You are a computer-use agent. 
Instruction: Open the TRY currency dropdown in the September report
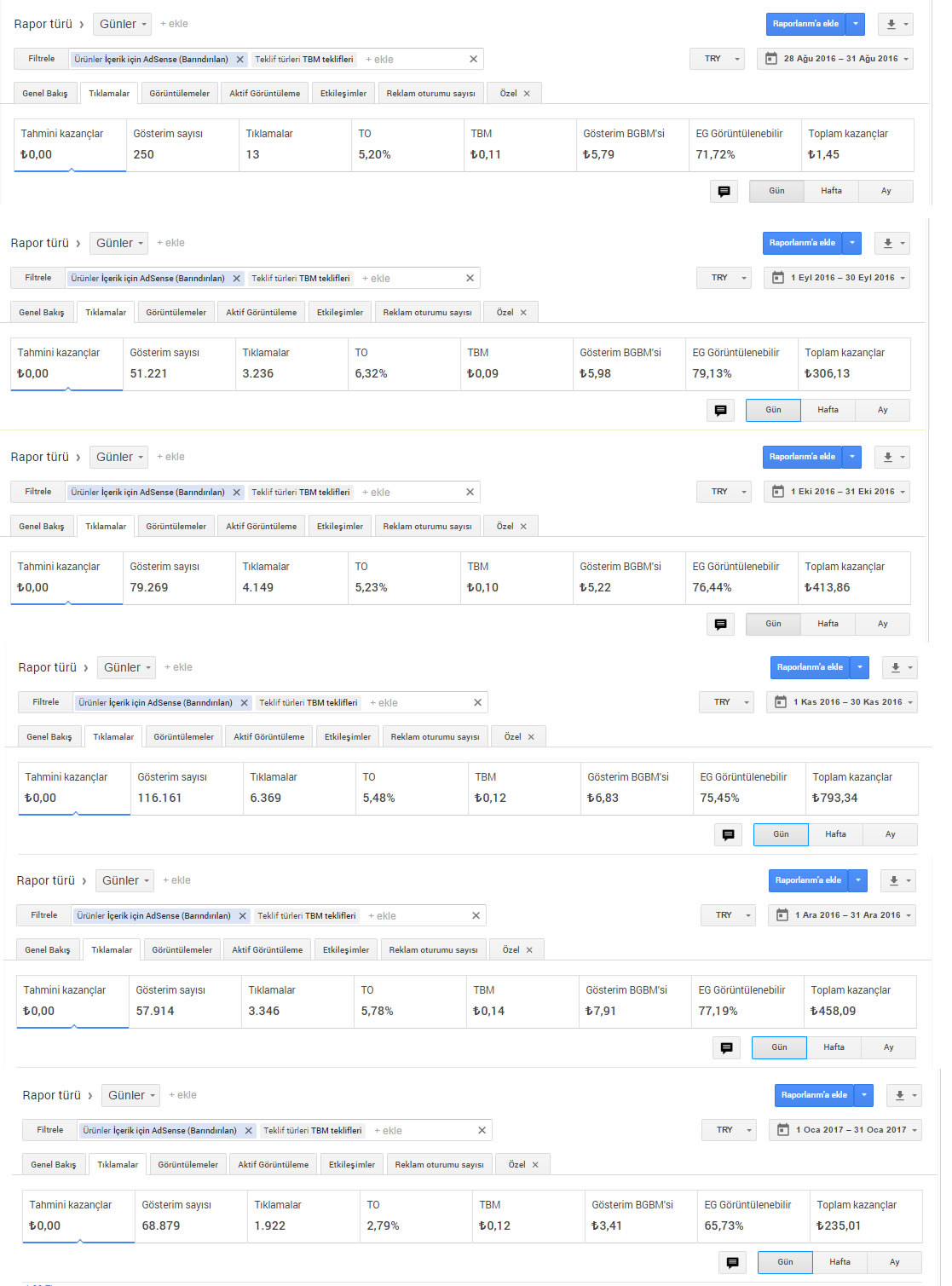tap(724, 278)
